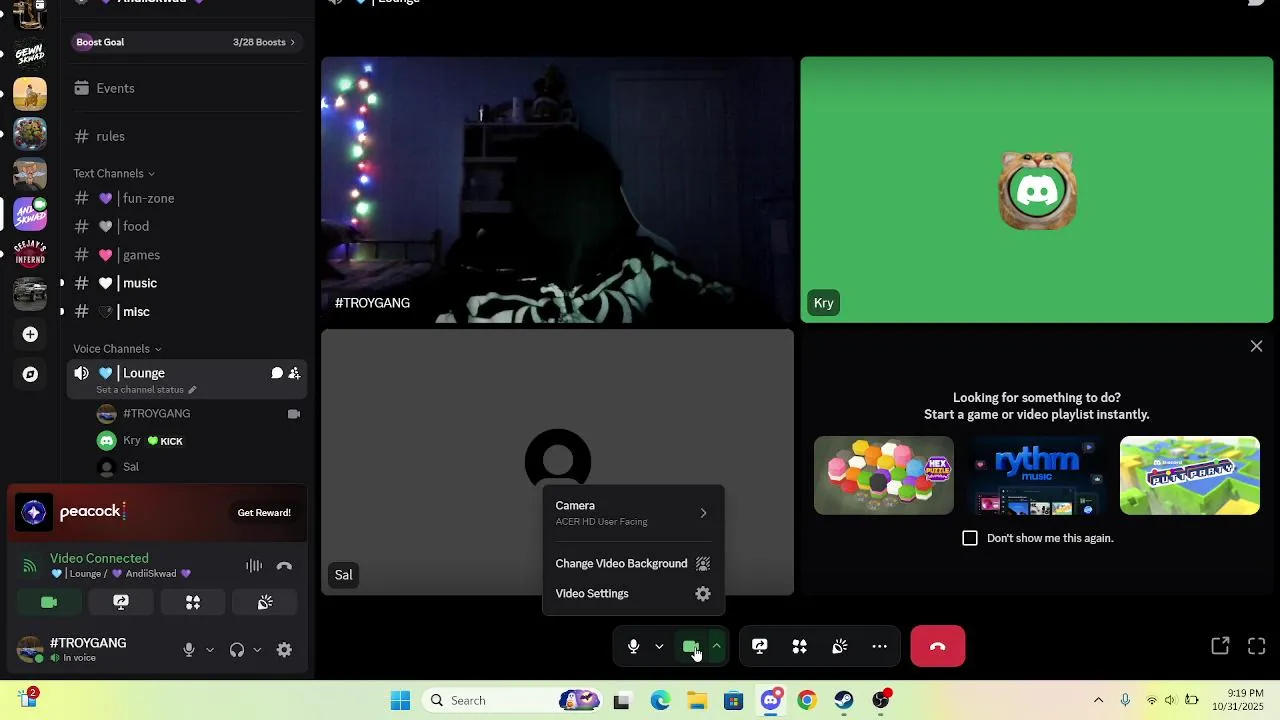
Task: Open microphone options arrow in call bar
Action: point(659,647)
